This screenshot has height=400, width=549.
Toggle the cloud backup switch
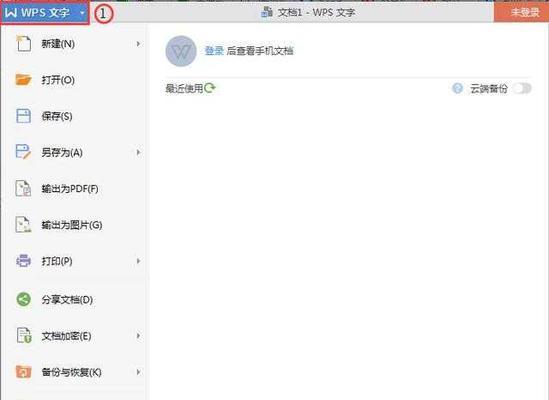pos(522,88)
